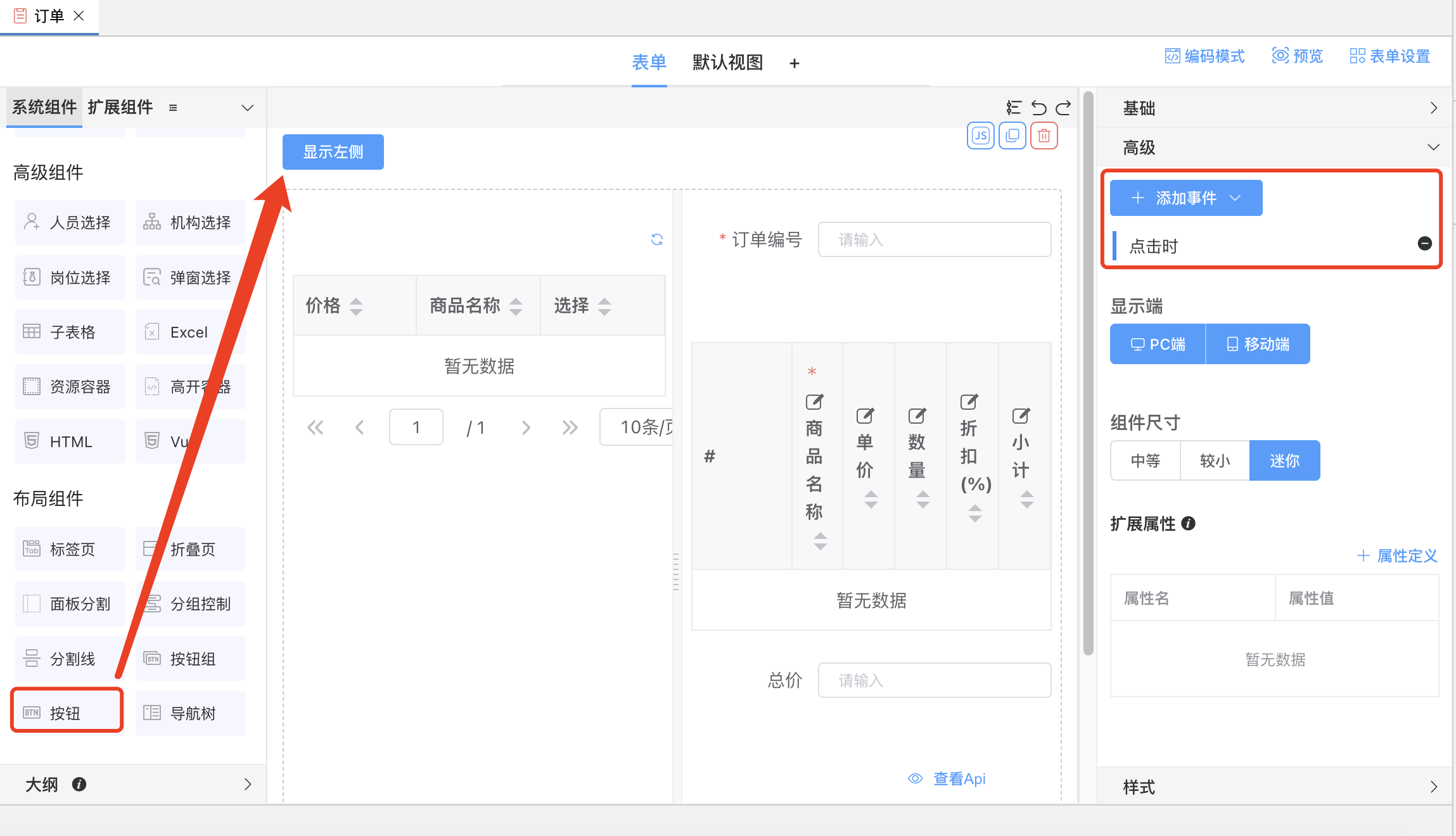
Task: Toggle the PC端 display option
Action: 1158,344
